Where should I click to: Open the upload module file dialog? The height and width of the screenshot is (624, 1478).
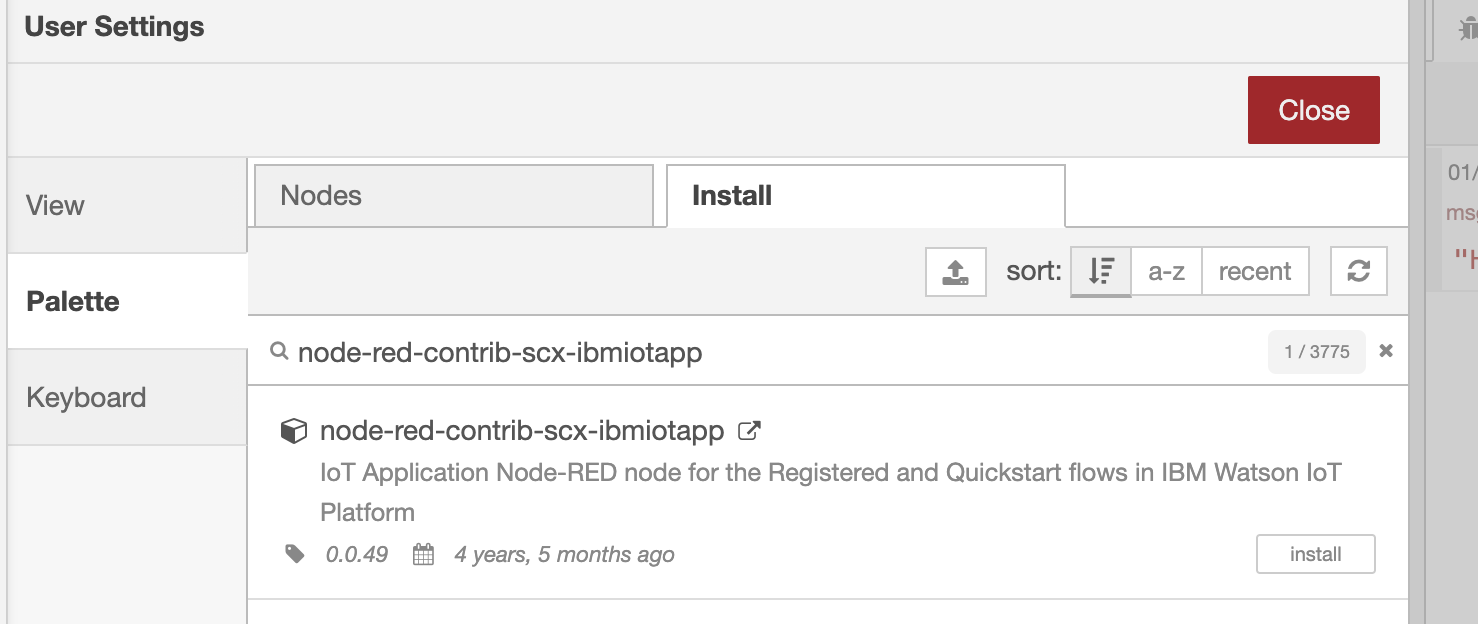point(955,271)
